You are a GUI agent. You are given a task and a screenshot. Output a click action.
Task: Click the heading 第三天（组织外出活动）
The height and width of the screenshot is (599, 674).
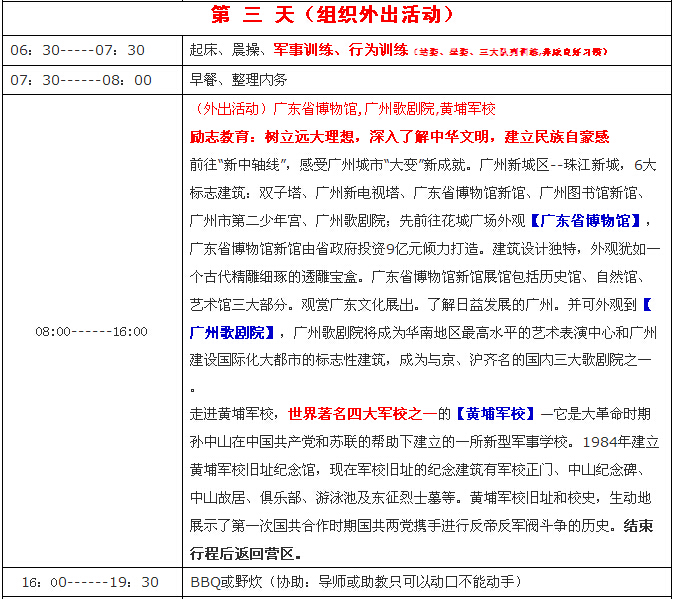(332, 15)
